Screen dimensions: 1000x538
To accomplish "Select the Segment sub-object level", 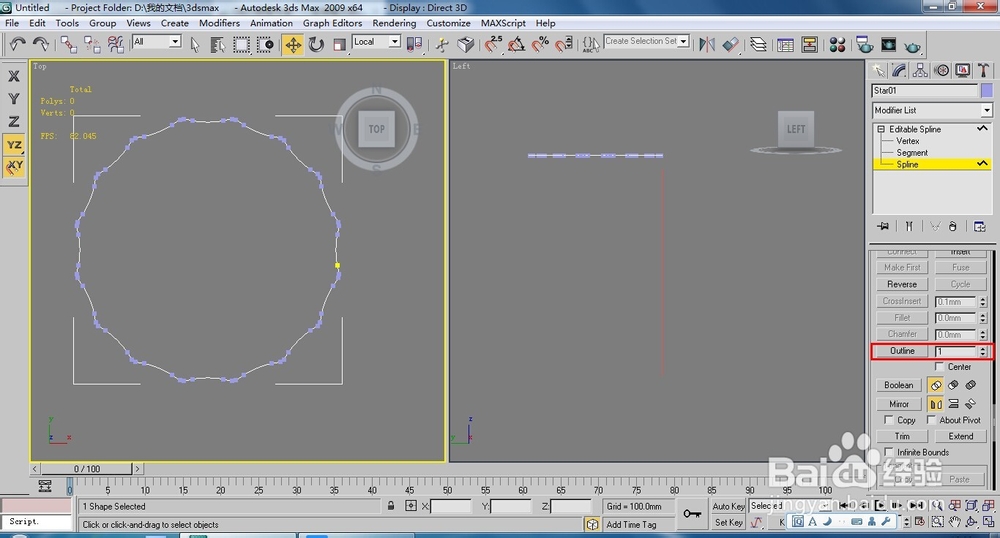I will coord(912,152).
